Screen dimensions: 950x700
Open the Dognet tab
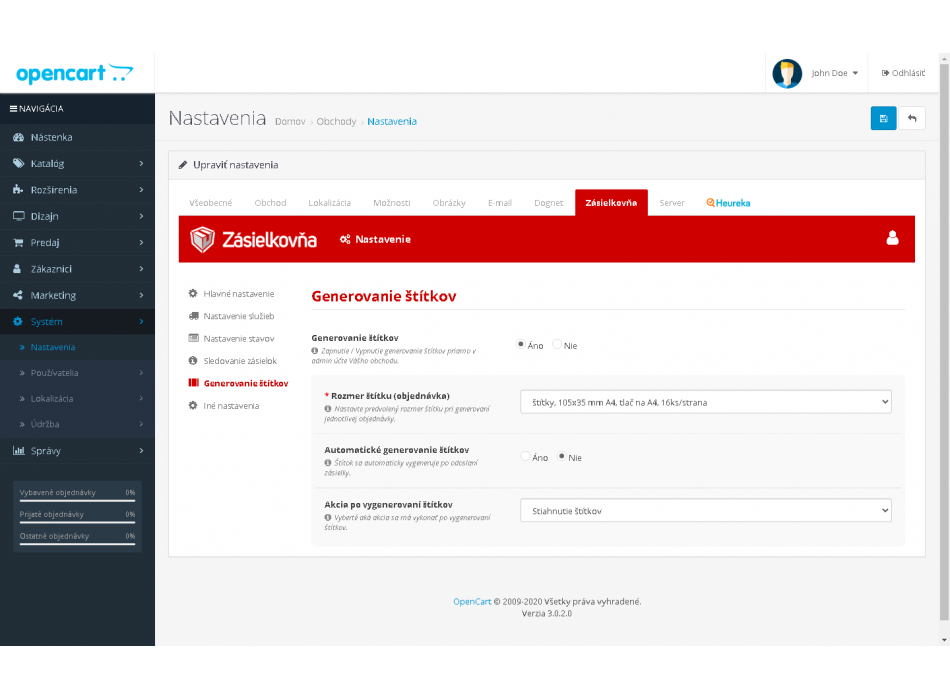(x=548, y=203)
